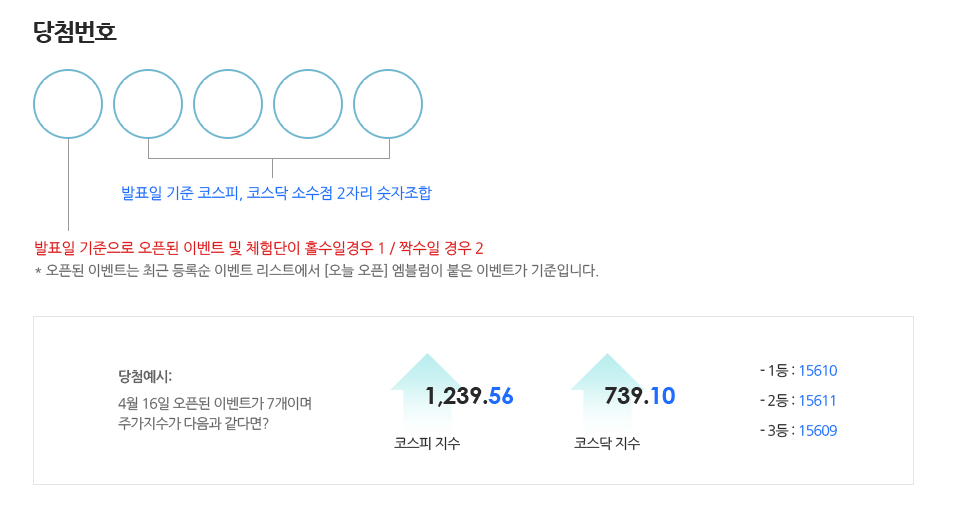The height and width of the screenshot is (521, 953).
Task: Click the fourth winning number circle
Action: click(x=308, y=104)
